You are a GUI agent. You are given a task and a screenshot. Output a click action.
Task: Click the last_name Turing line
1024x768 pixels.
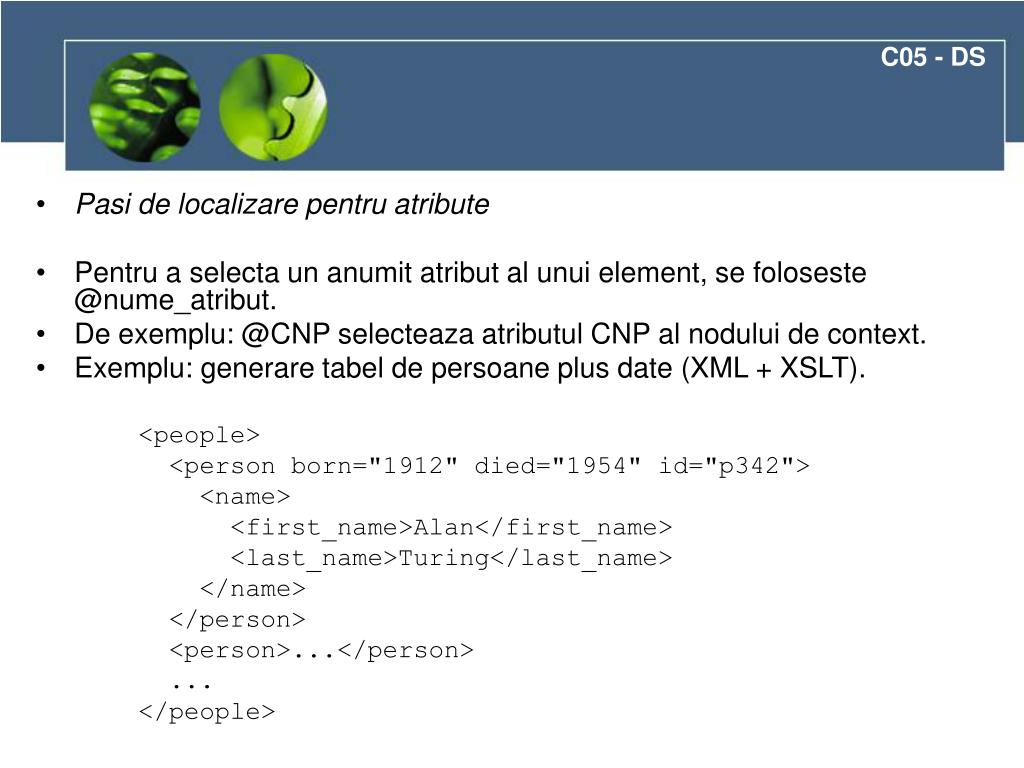pos(451,558)
